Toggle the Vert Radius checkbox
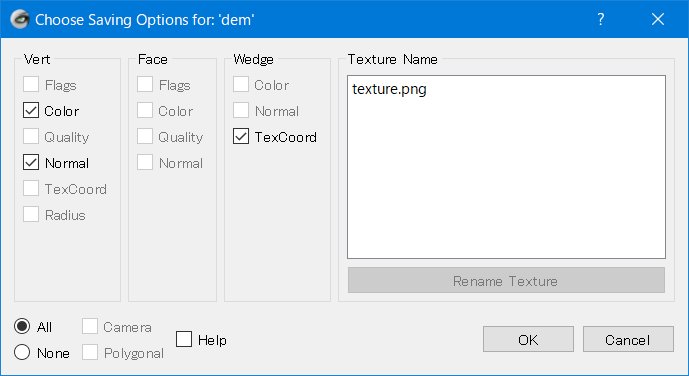Viewport: 689px width, 376px height. pos(31,214)
